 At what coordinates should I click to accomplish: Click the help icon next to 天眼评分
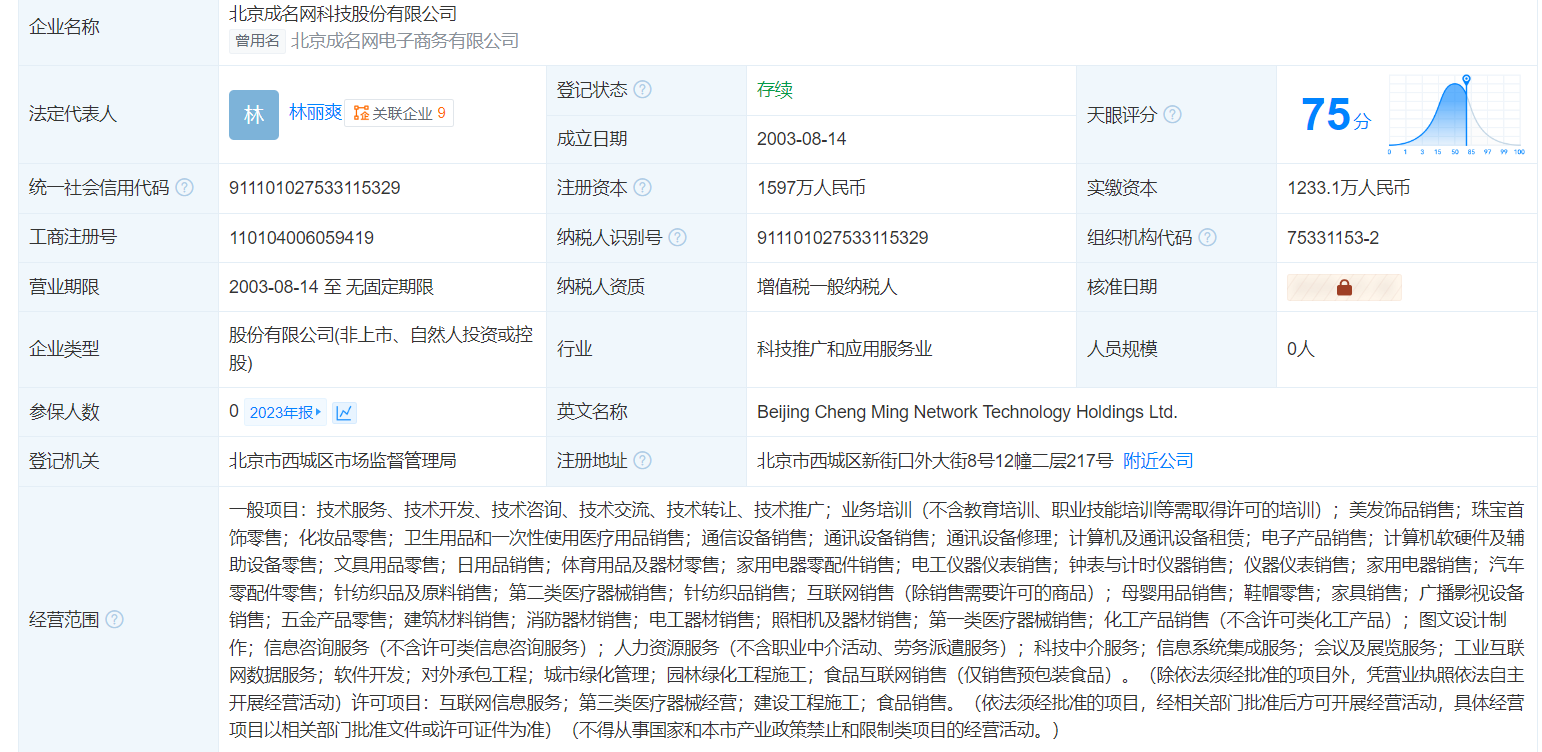click(1172, 115)
